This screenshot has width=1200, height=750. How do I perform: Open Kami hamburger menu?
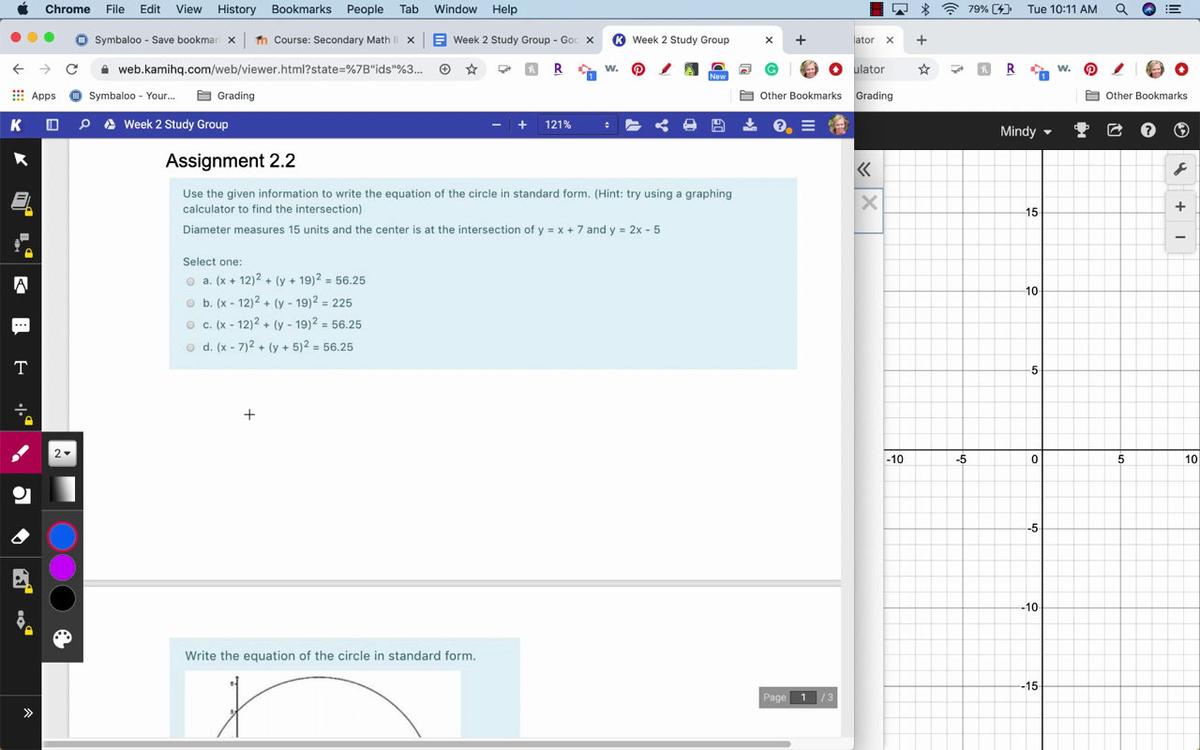[808, 125]
